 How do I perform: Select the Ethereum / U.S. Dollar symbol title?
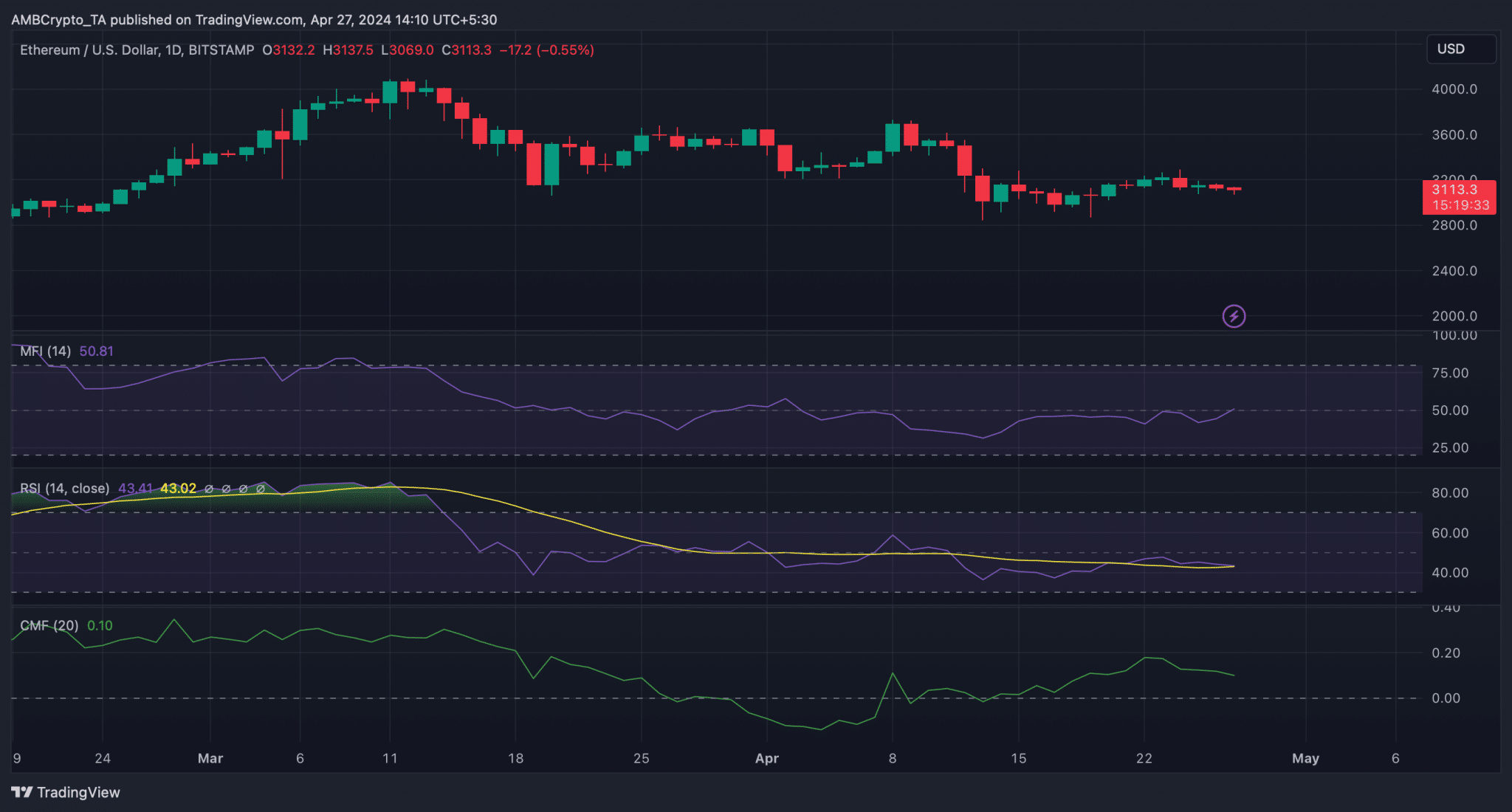click(x=137, y=50)
